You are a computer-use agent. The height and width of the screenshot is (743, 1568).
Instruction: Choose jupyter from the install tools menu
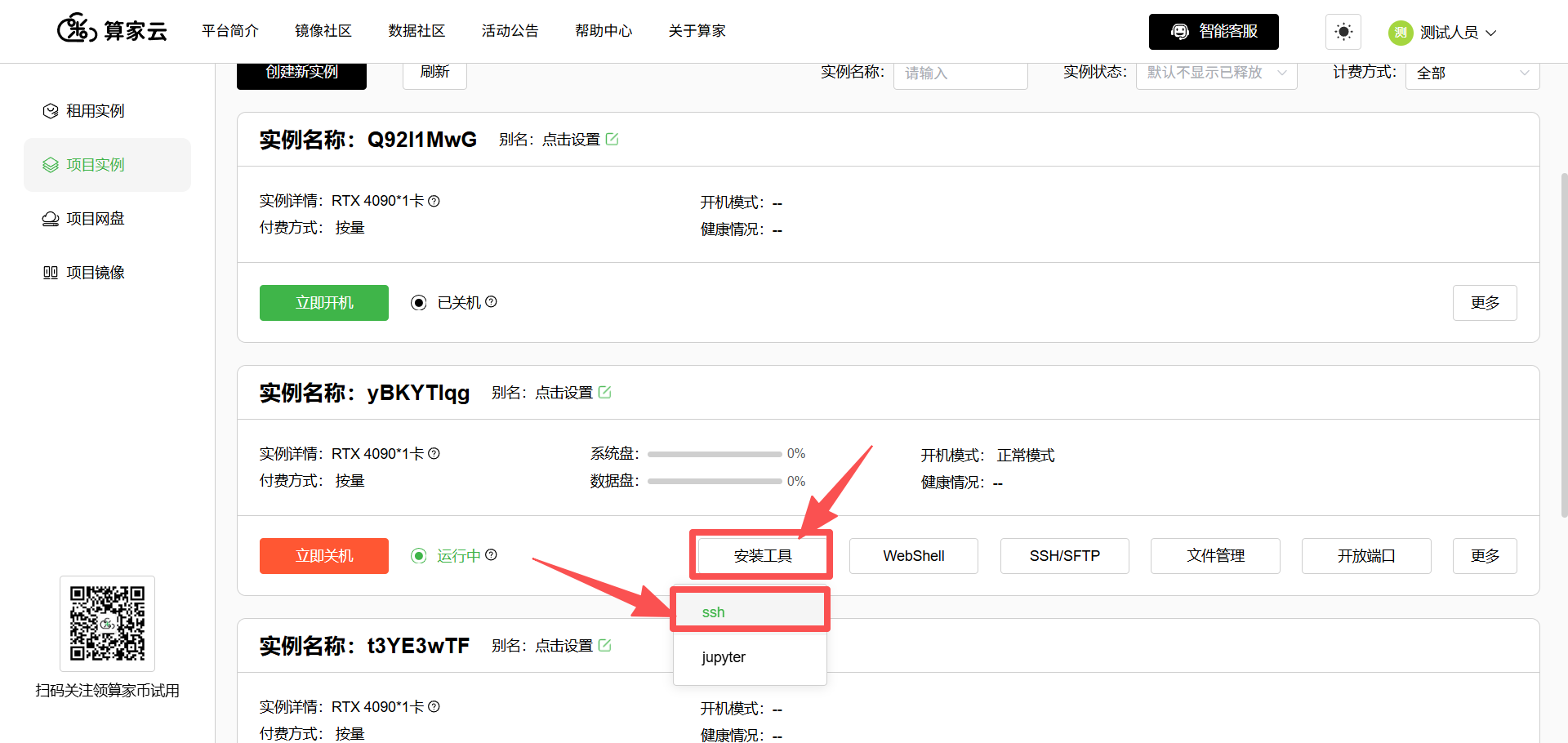[750, 657]
